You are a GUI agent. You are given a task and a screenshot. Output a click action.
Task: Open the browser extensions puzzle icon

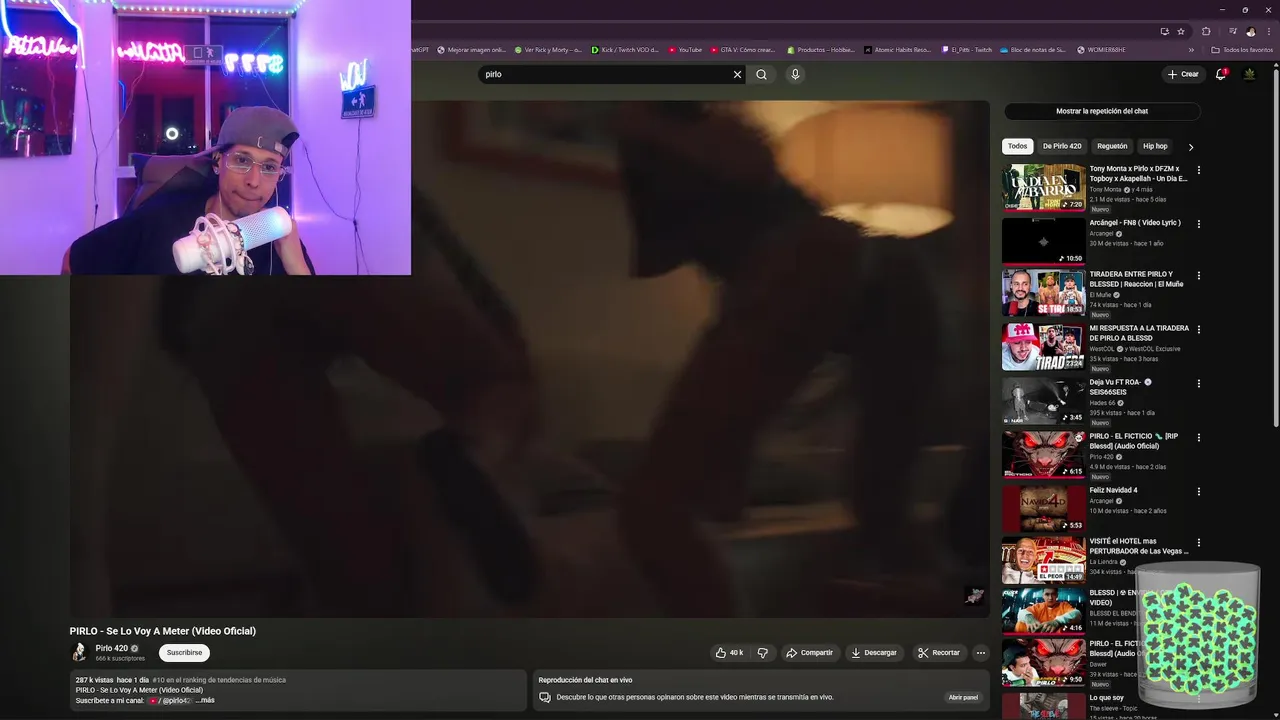(x=1206, y=31)
